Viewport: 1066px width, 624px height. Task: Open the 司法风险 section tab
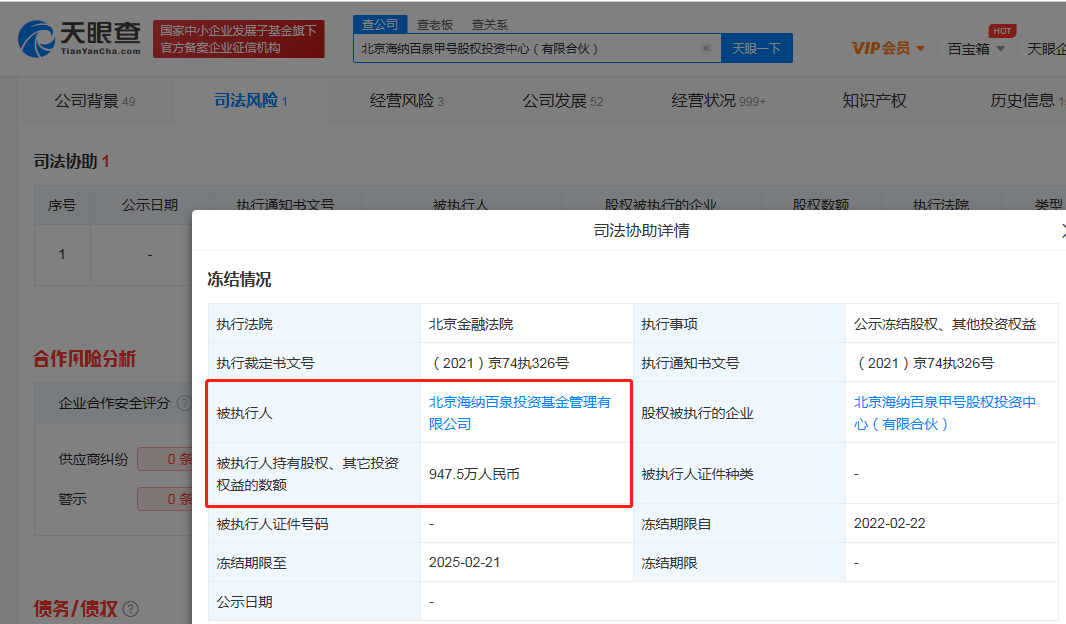[x=251, y=101]
